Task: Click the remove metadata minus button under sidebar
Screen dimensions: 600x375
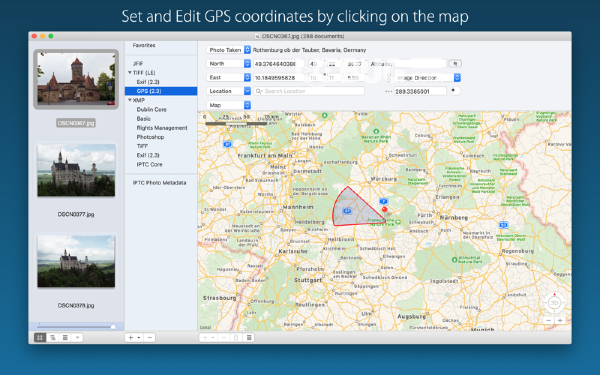Action: [150, 338]
